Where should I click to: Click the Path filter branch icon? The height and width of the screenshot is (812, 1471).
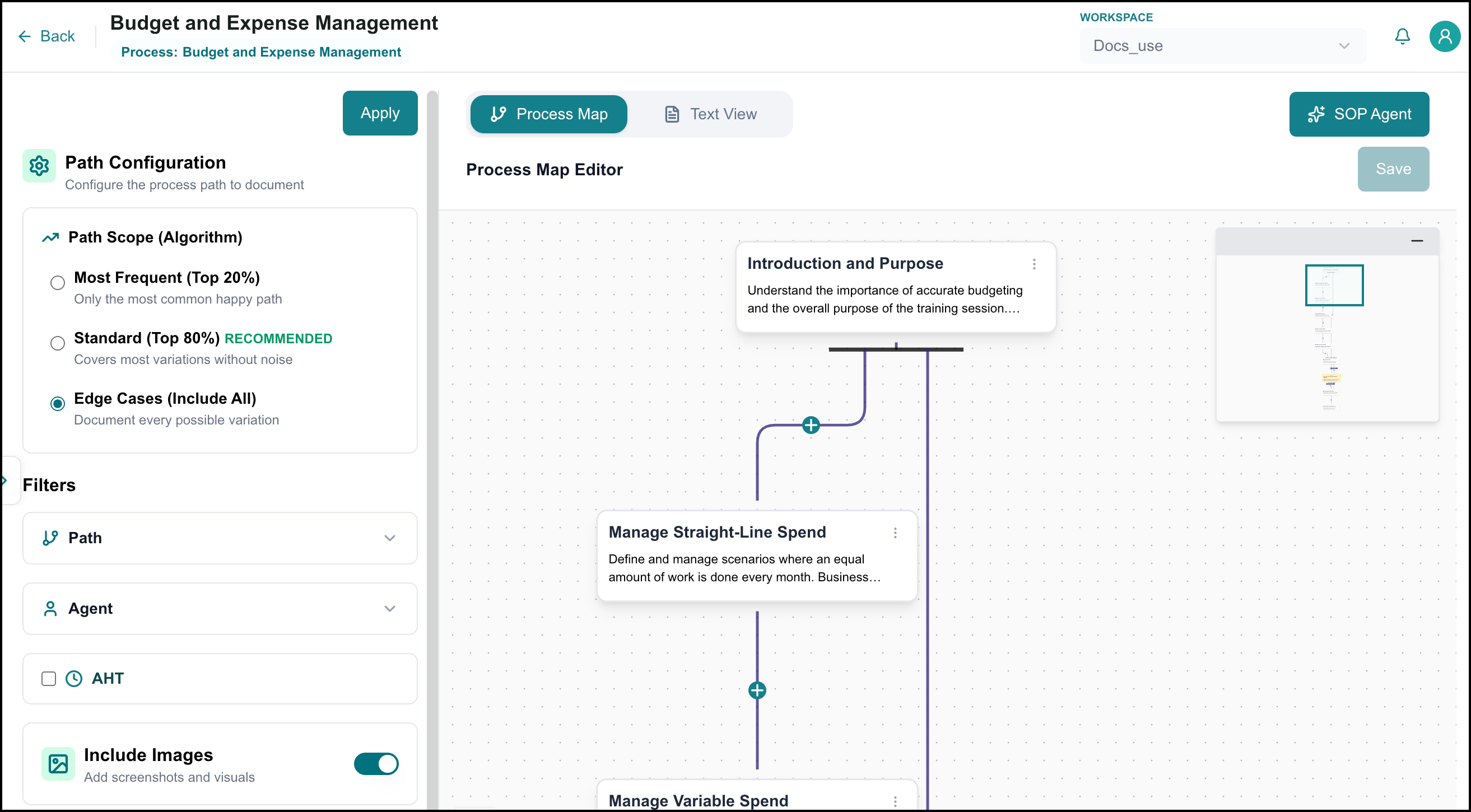point(50,538)
